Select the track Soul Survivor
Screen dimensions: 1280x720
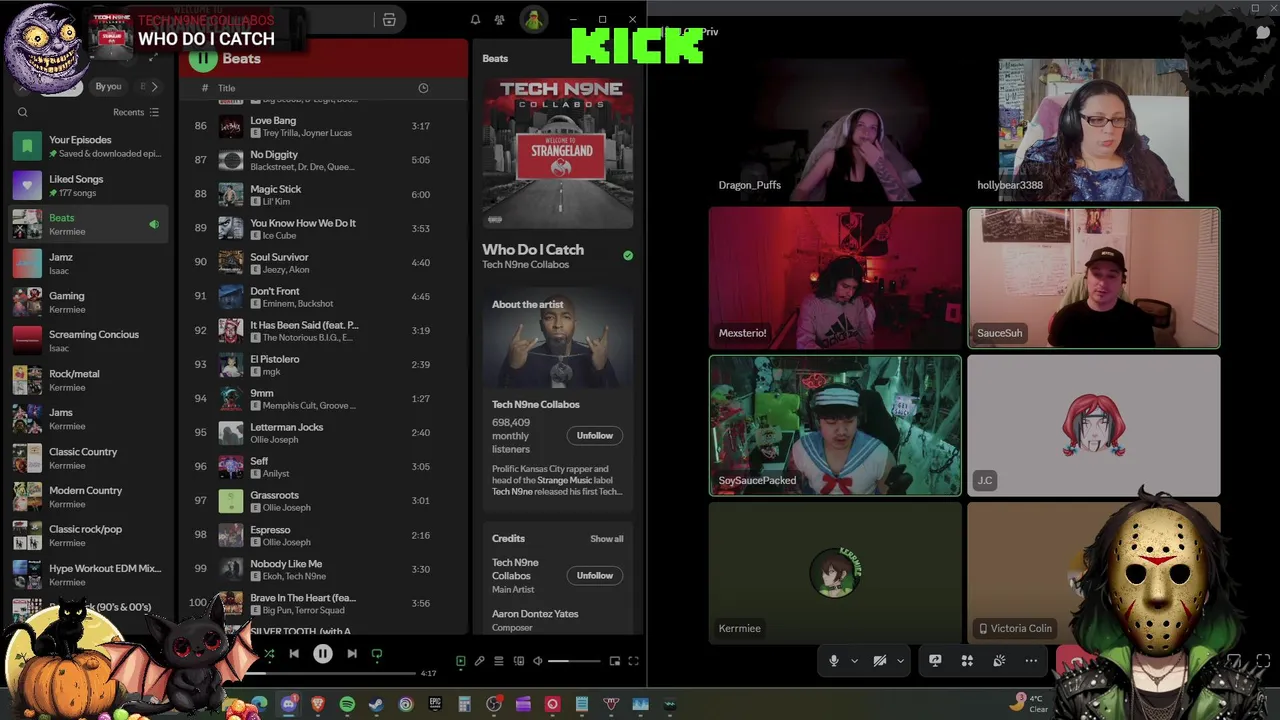323,263
